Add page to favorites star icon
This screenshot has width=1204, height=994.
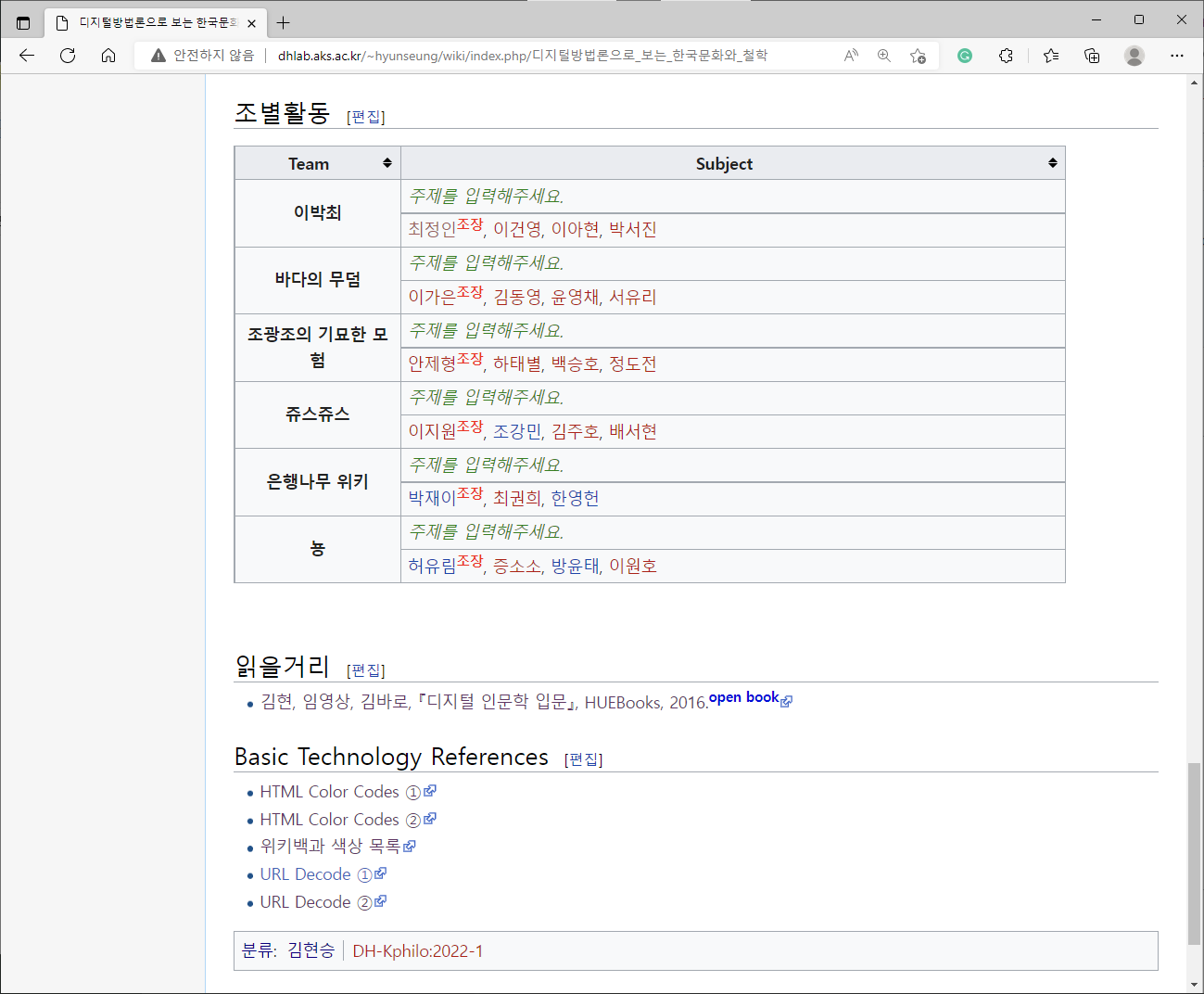pyautogui.click(x=918, y=56)
